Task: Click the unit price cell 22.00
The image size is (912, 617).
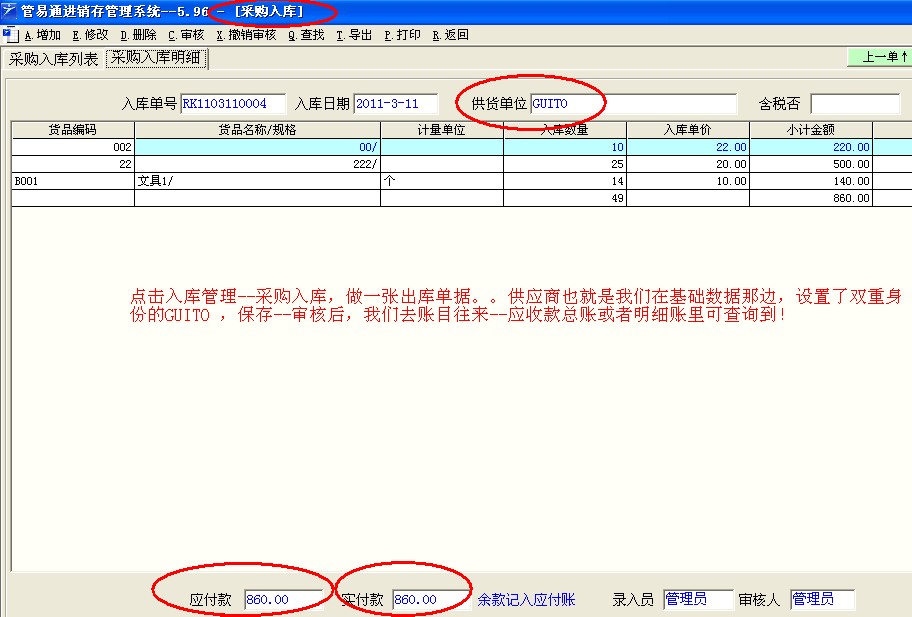Action: (x=688, y=147)
